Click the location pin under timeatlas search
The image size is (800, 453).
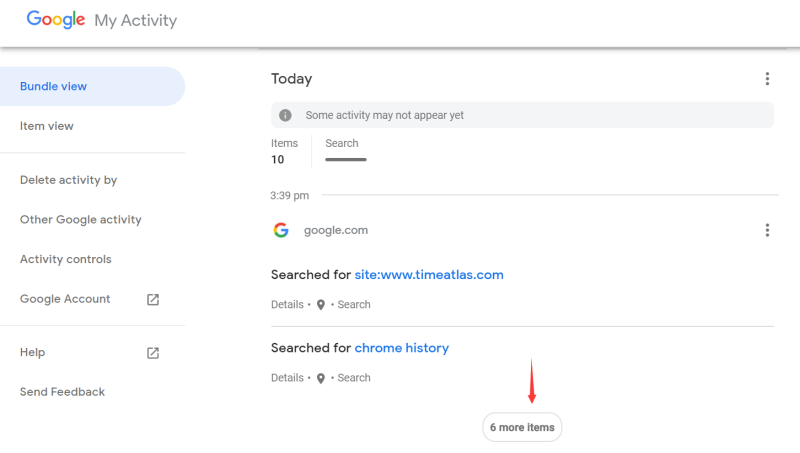click(320, 305)
